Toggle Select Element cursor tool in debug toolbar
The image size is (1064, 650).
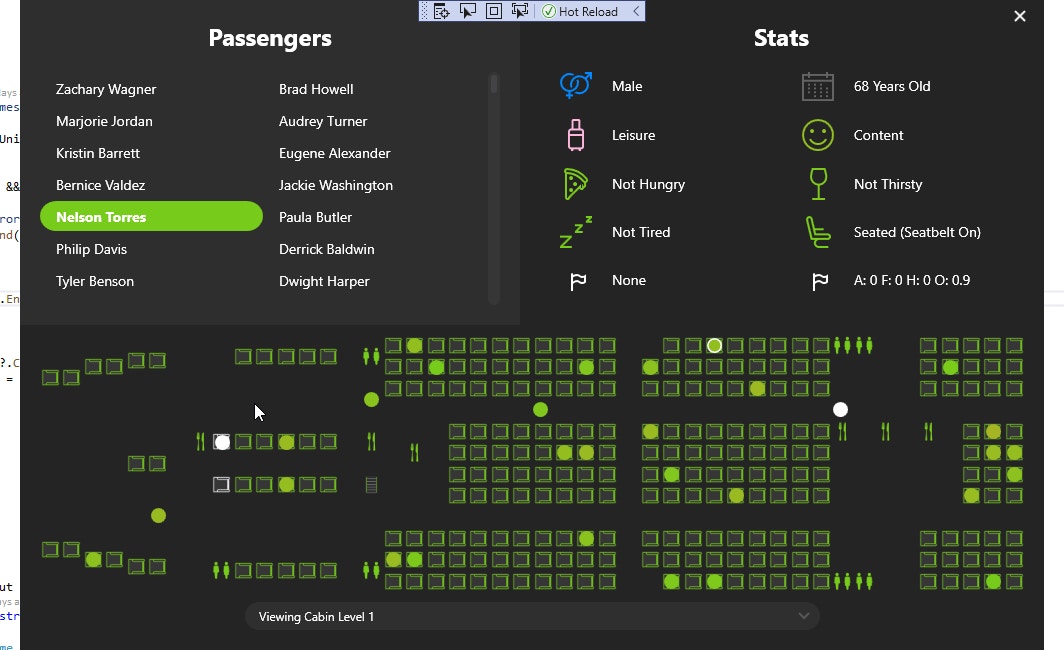point(467,11)
